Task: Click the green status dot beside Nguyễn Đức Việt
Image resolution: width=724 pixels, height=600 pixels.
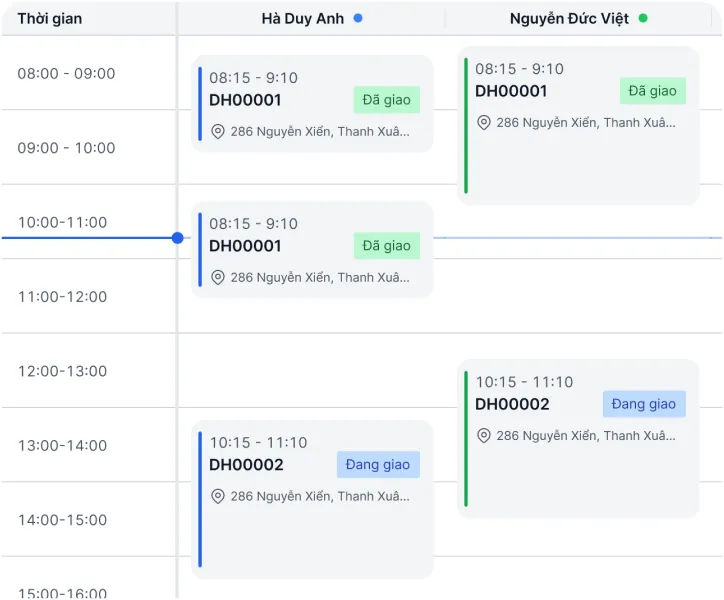Action: point(643,18)
